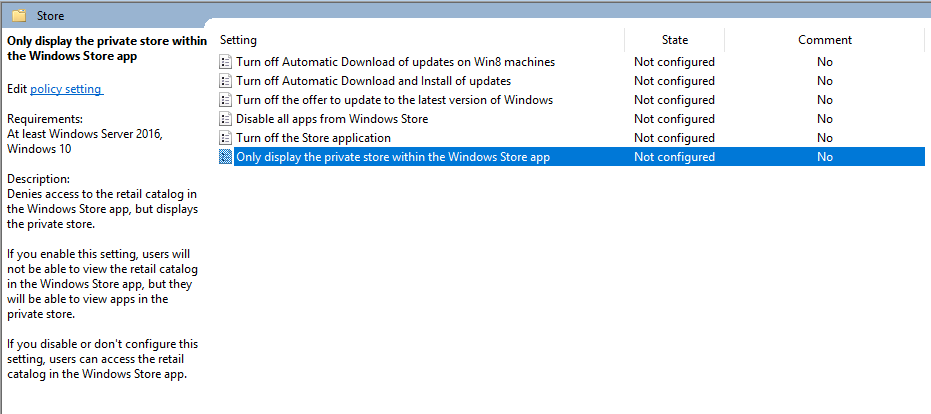Click icon for Automatic Download and Install policy

tap(226, 81)
